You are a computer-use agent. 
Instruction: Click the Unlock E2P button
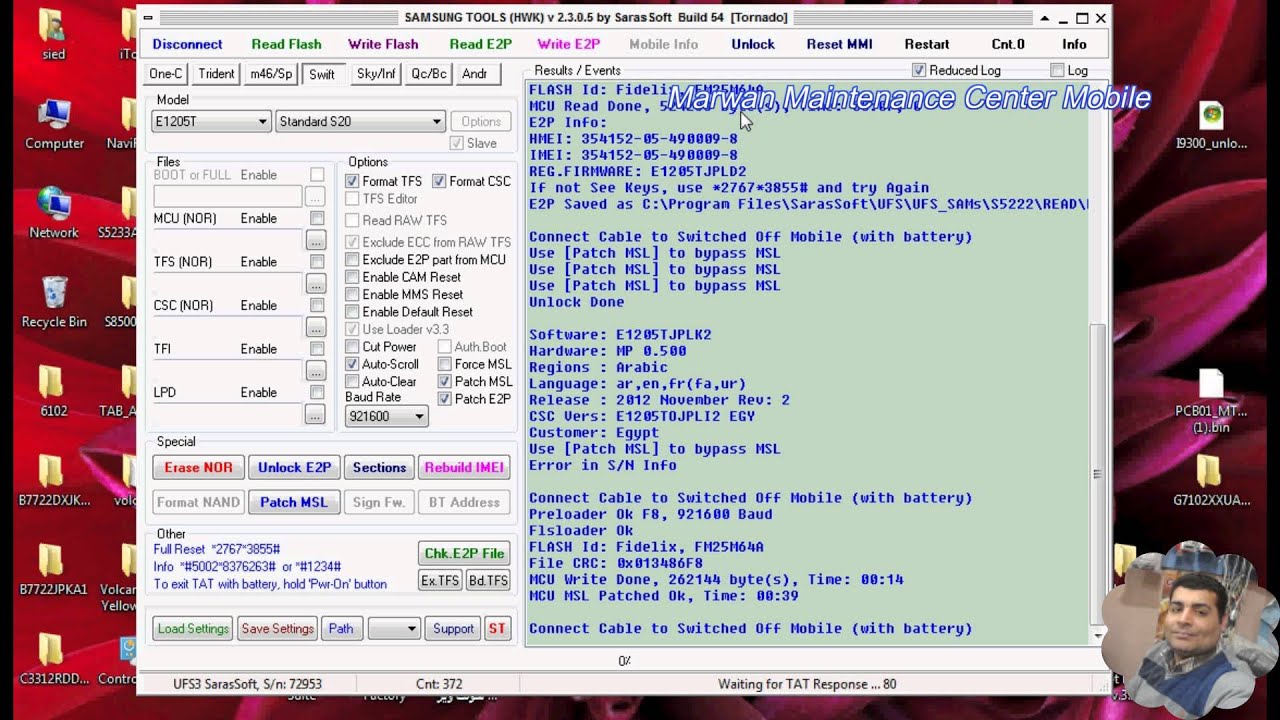(x=294, y=468)
